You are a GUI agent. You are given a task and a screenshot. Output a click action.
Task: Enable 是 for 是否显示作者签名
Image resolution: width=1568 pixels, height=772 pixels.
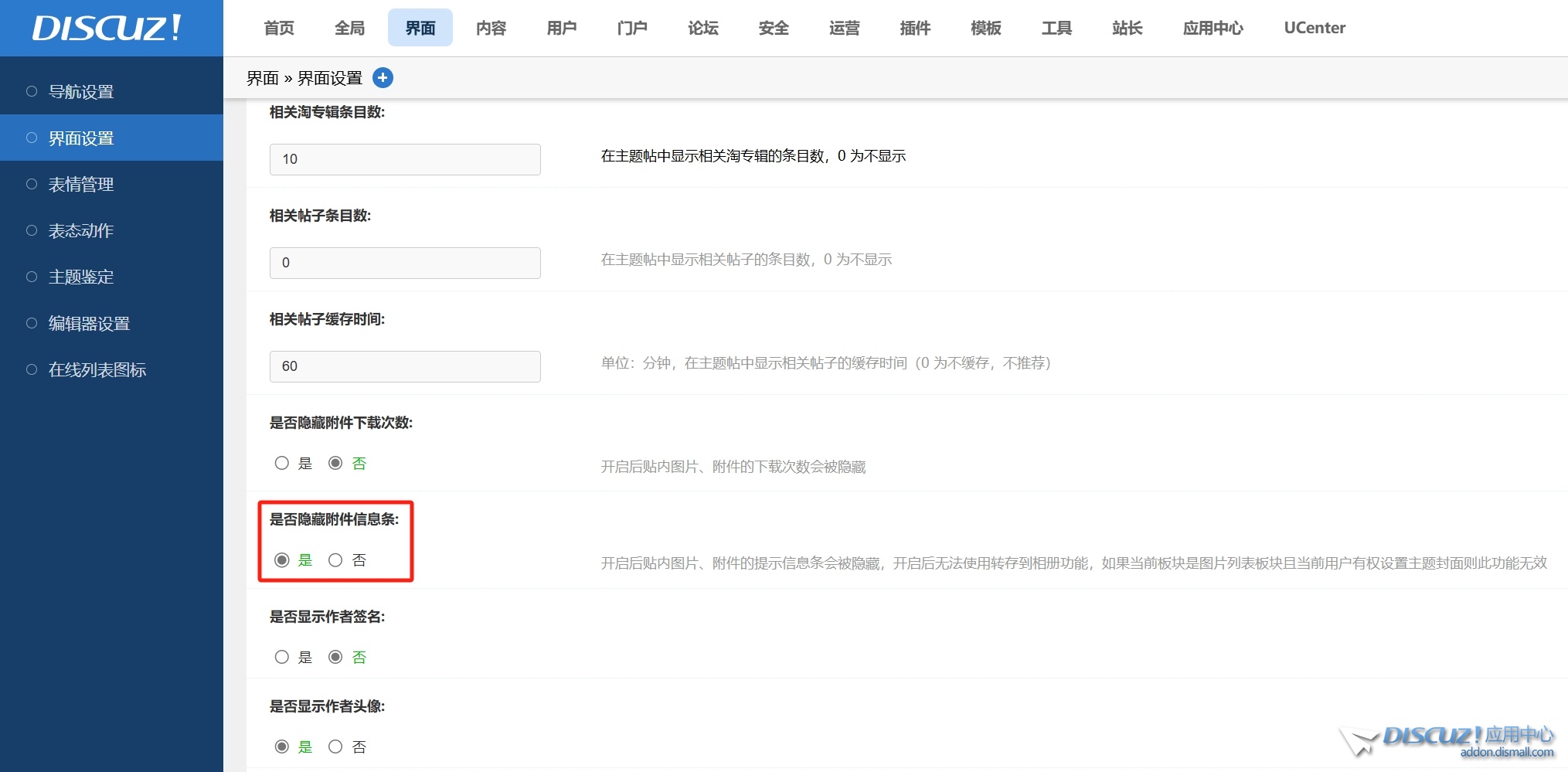point(282,658)
